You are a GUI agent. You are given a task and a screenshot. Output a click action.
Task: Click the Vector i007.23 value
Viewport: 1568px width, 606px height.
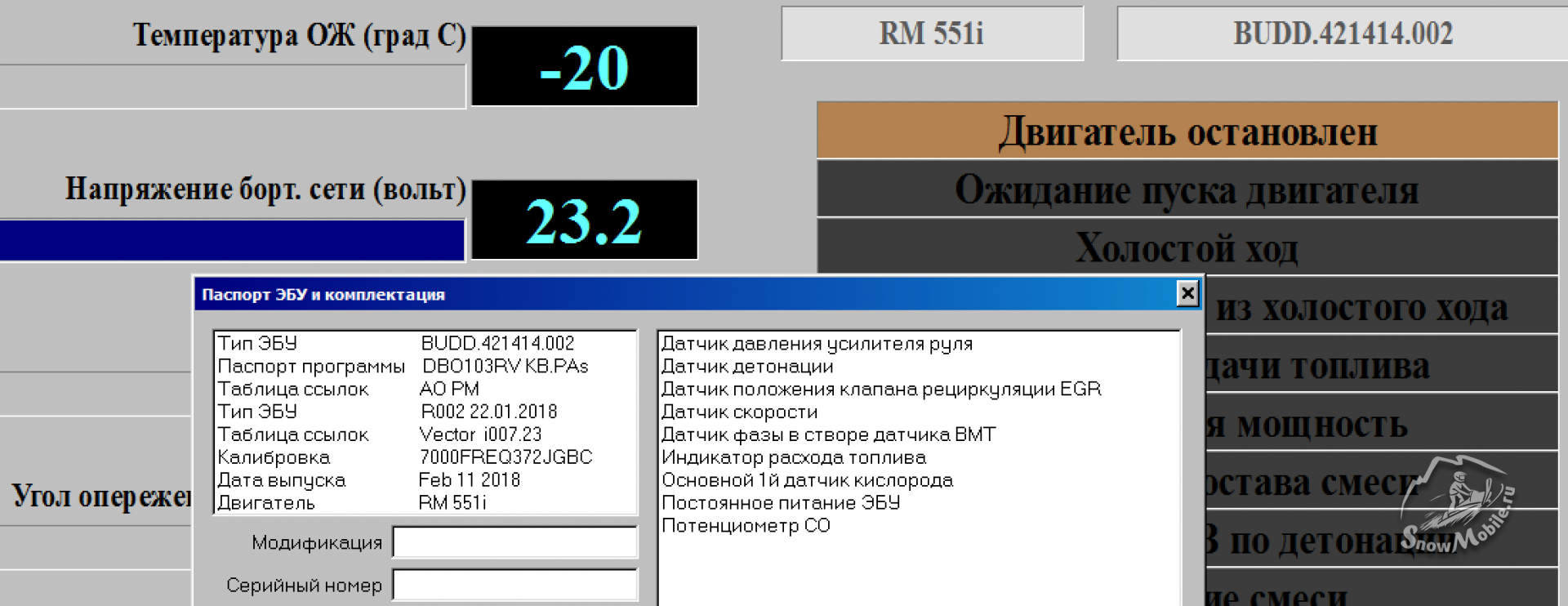[480, 434]
